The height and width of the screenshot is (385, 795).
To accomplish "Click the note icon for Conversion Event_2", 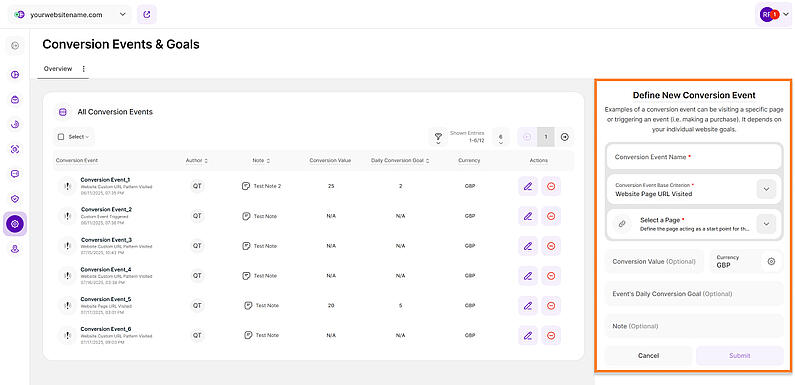I will tap(246, 216).
